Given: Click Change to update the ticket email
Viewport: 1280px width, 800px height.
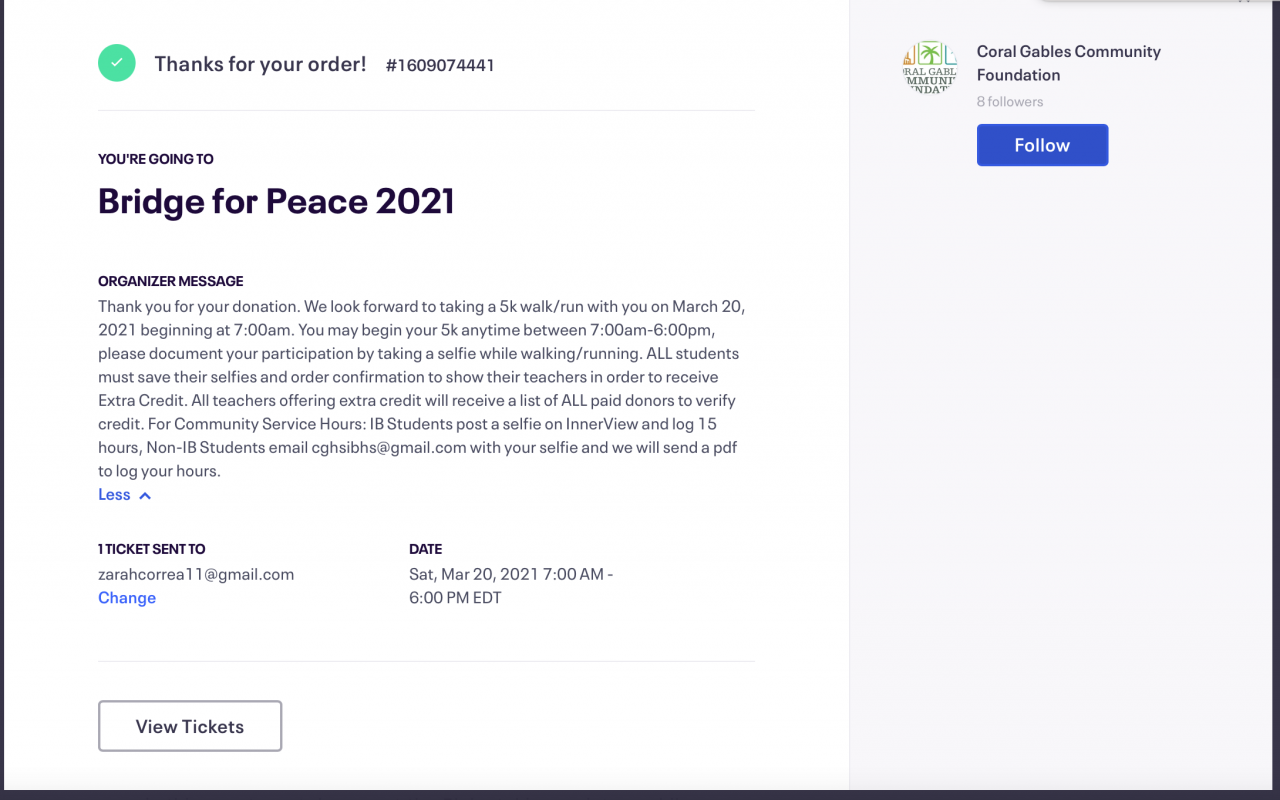Looking at the screenshot, I should (x=127, y=598).
